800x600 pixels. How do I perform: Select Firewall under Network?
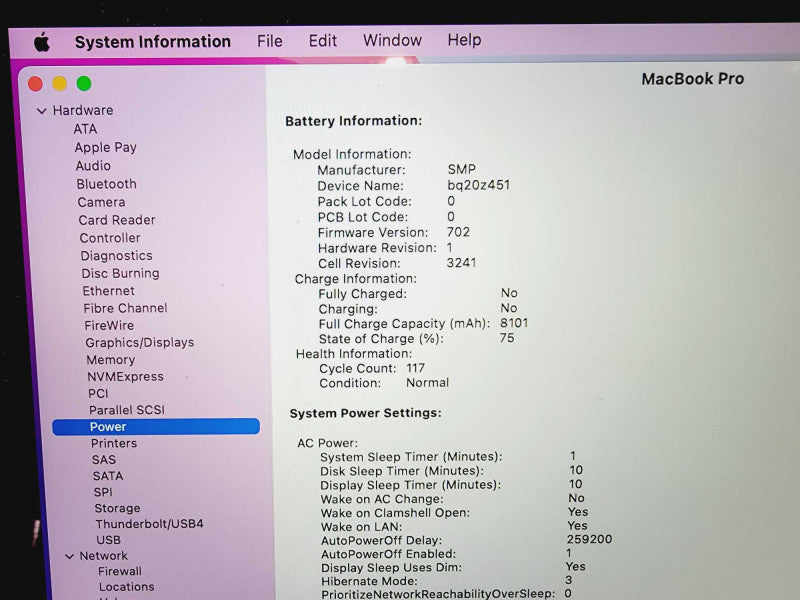(120, 571)
